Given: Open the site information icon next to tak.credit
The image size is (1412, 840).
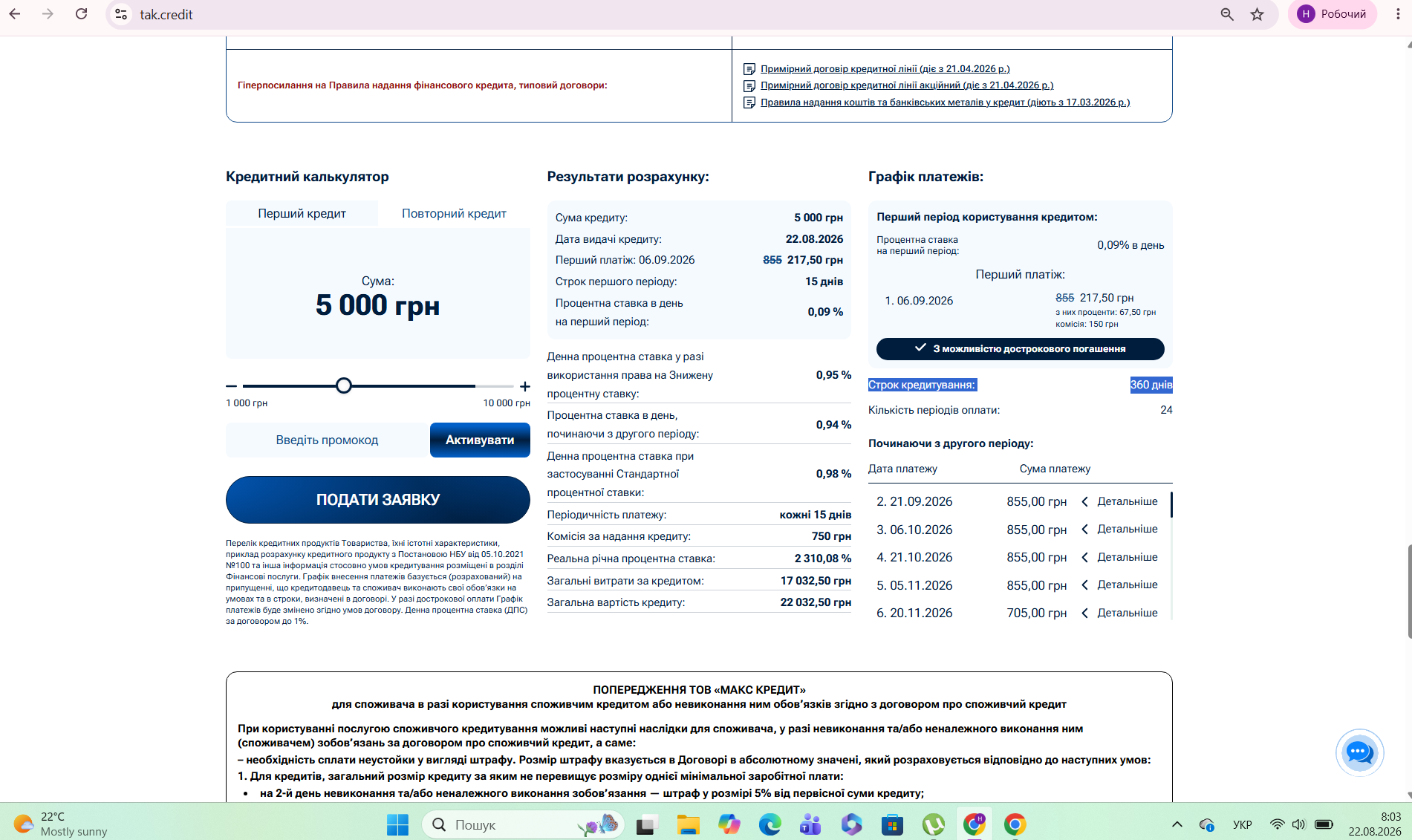Looking at the screenshot, I should (x=121, y=14).
